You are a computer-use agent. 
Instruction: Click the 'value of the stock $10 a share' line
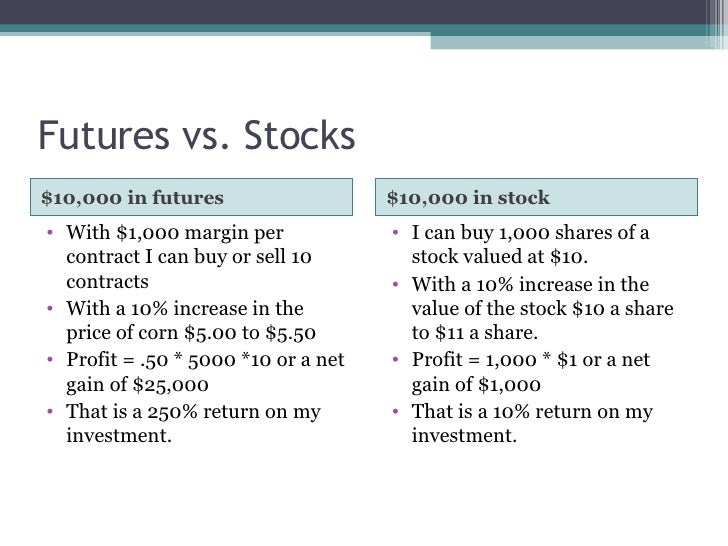[542, 308]
